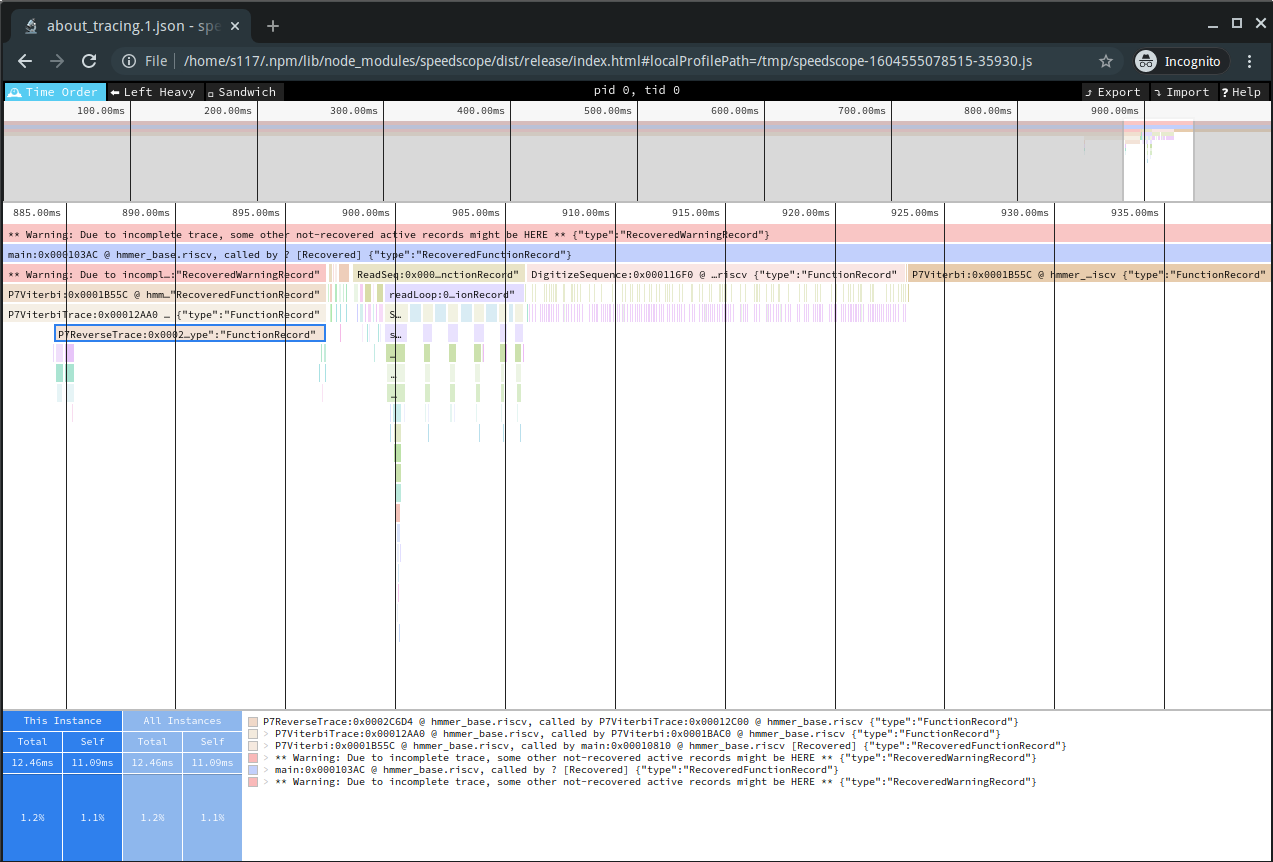Switch to Sandwich view
The image size is (1273, 862).
click(241, 92)
